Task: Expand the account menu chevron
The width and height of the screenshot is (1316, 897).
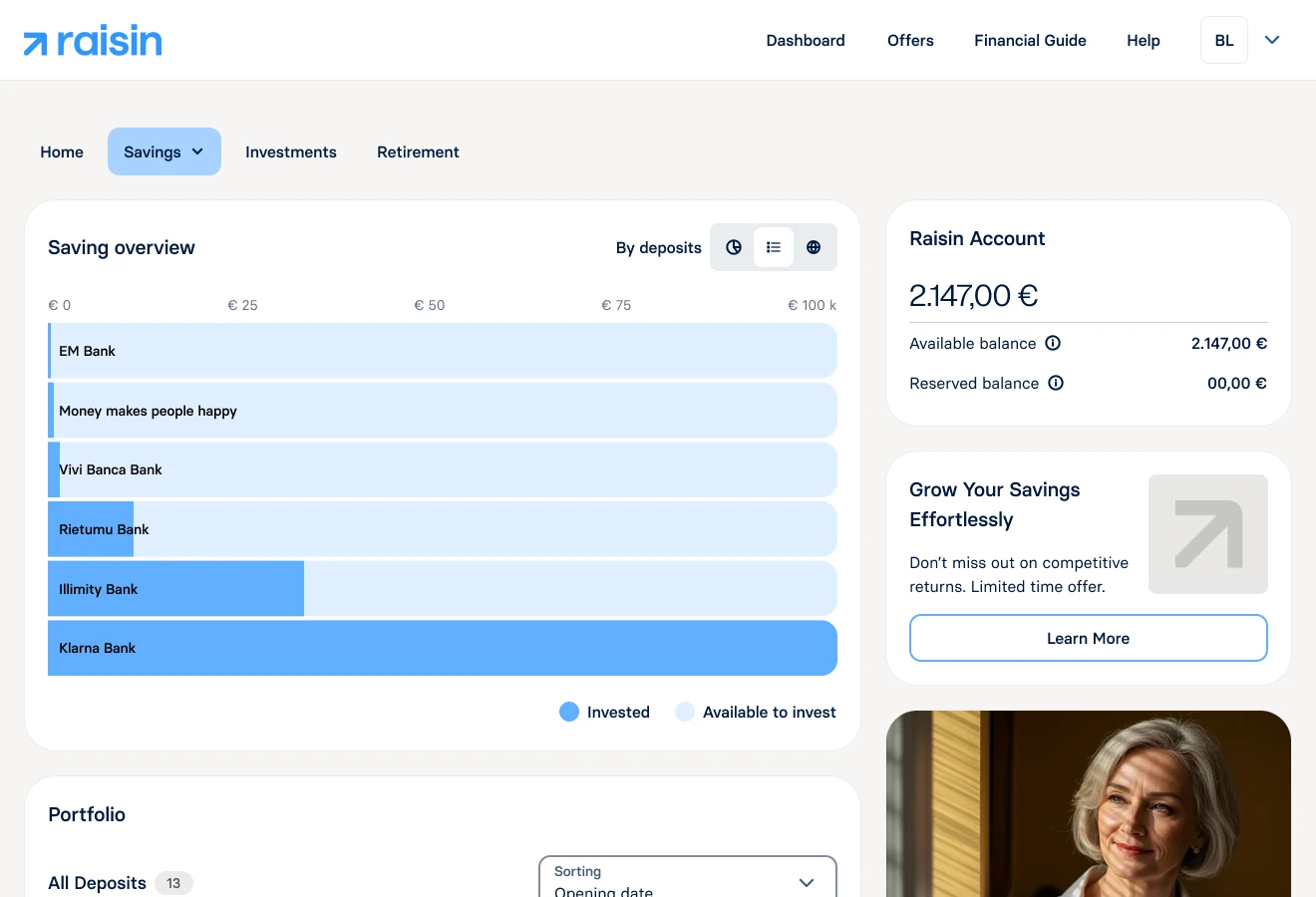Action: click(x=1272, y=40)
